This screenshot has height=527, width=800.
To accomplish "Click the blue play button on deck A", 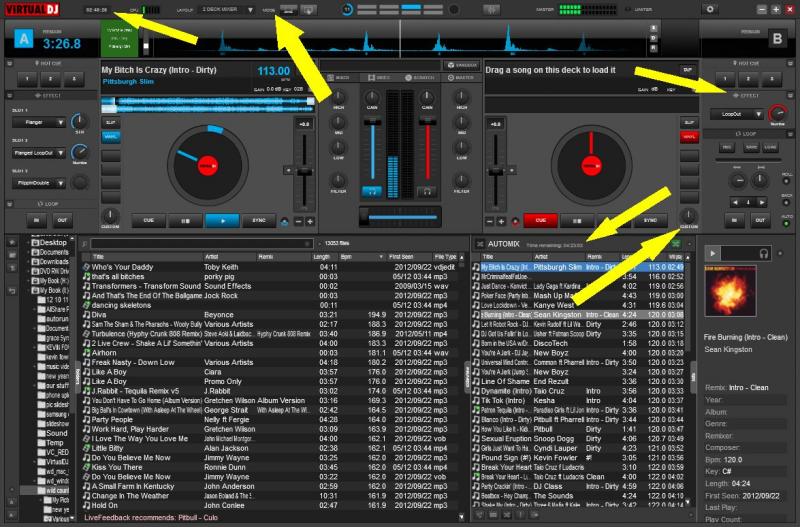I will [222, 221].
